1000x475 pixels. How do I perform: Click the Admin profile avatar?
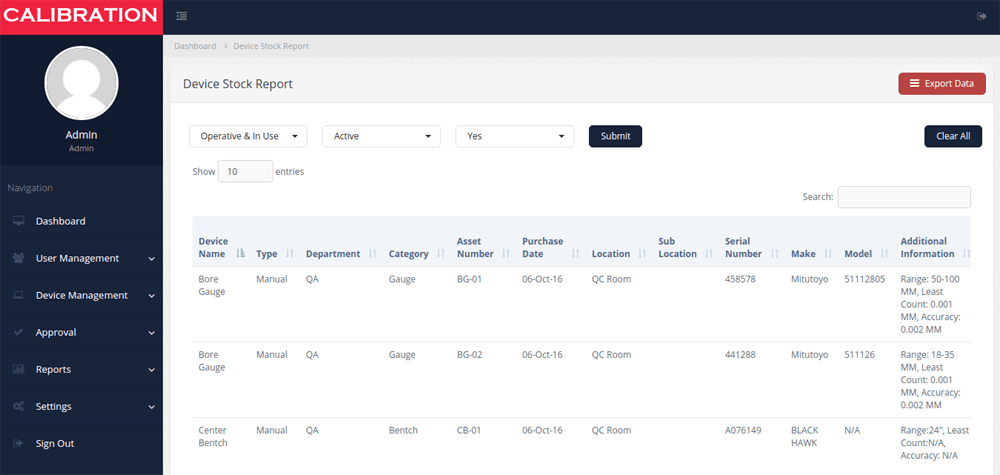click(81, 82)
